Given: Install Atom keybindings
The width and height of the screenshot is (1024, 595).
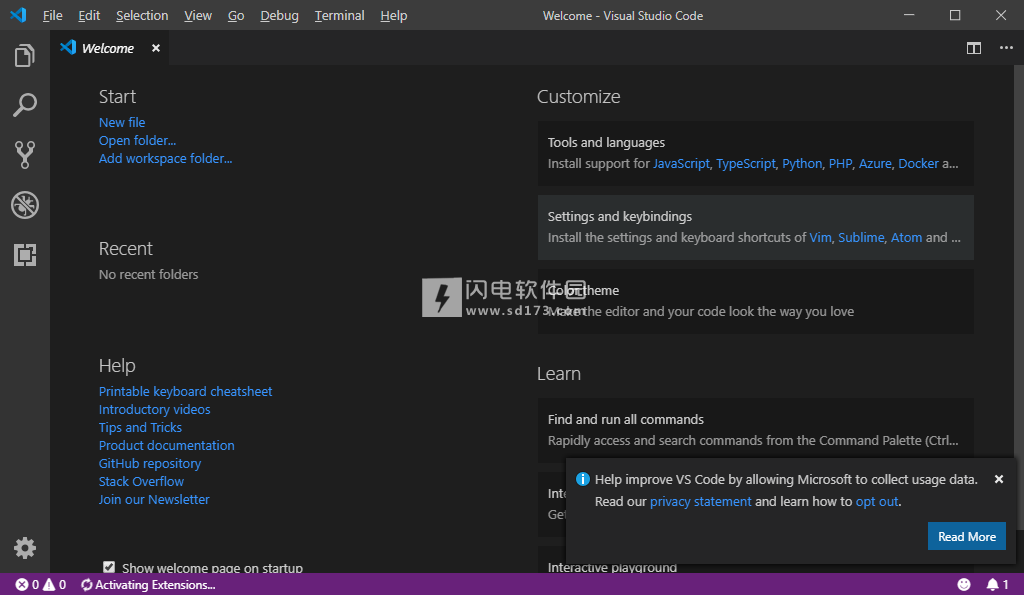Looking at the screenshot, I should pos(906,237).
